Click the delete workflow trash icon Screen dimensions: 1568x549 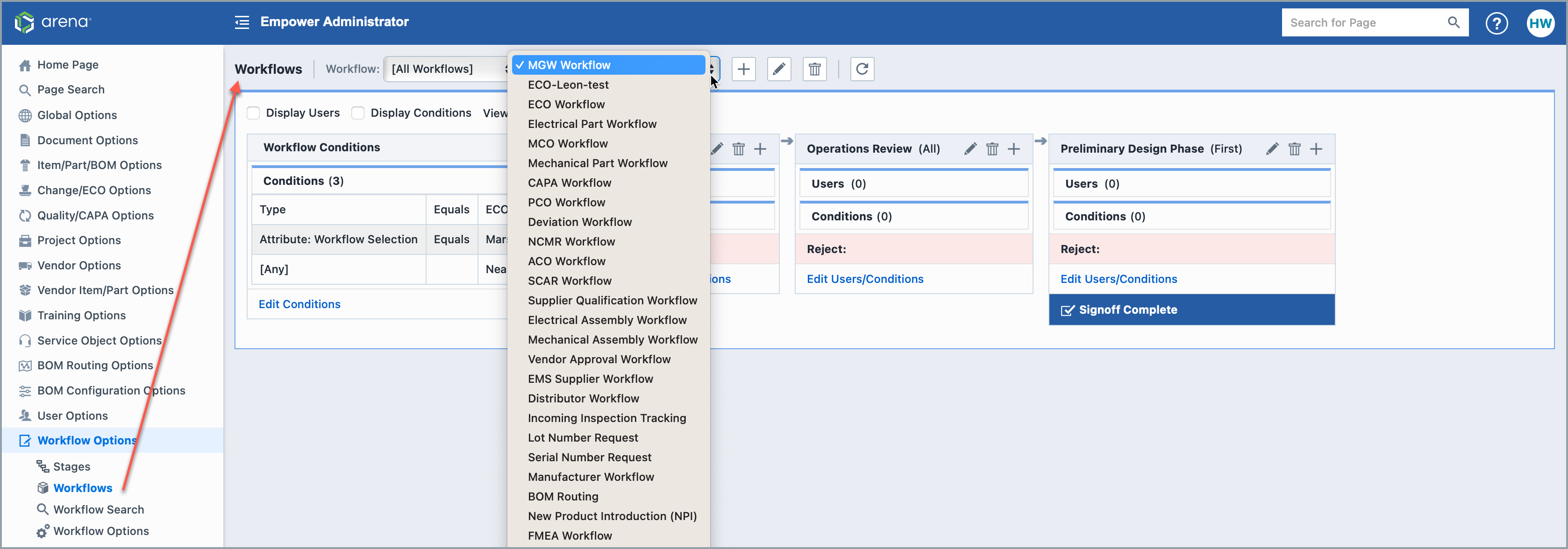point(814,69)
